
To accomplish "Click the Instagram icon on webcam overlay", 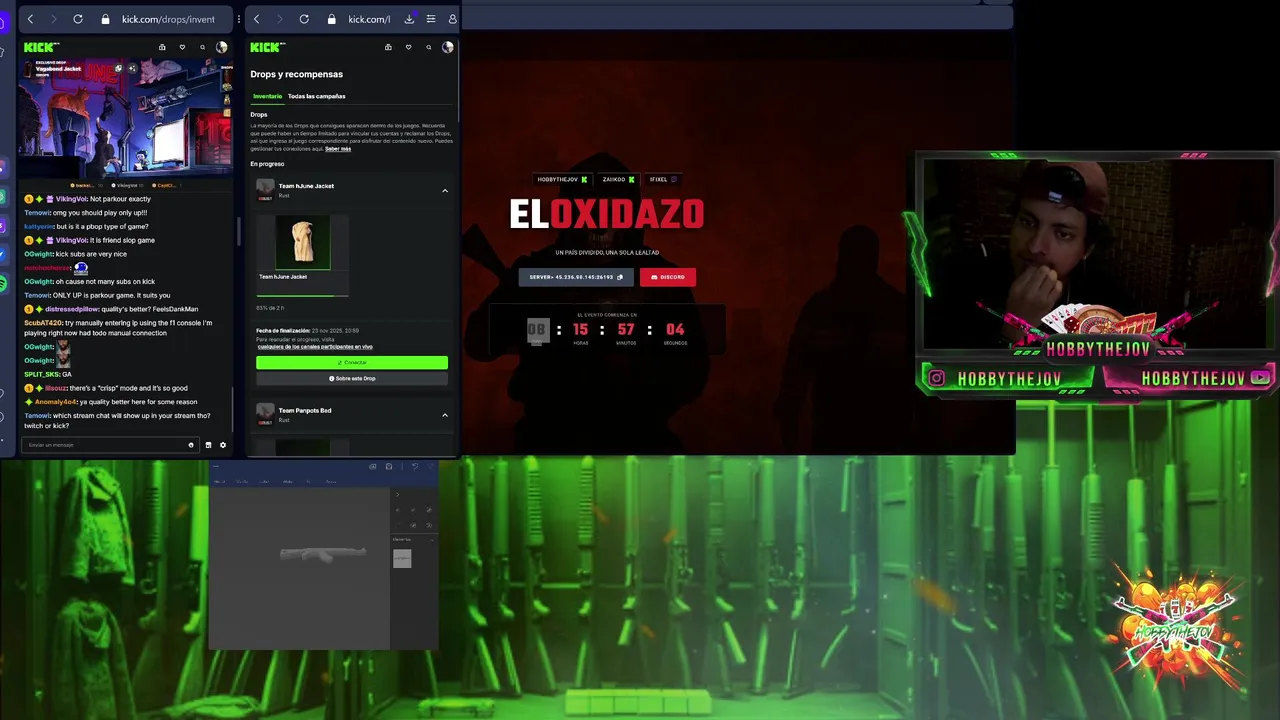I will click(x=937, y=378).
